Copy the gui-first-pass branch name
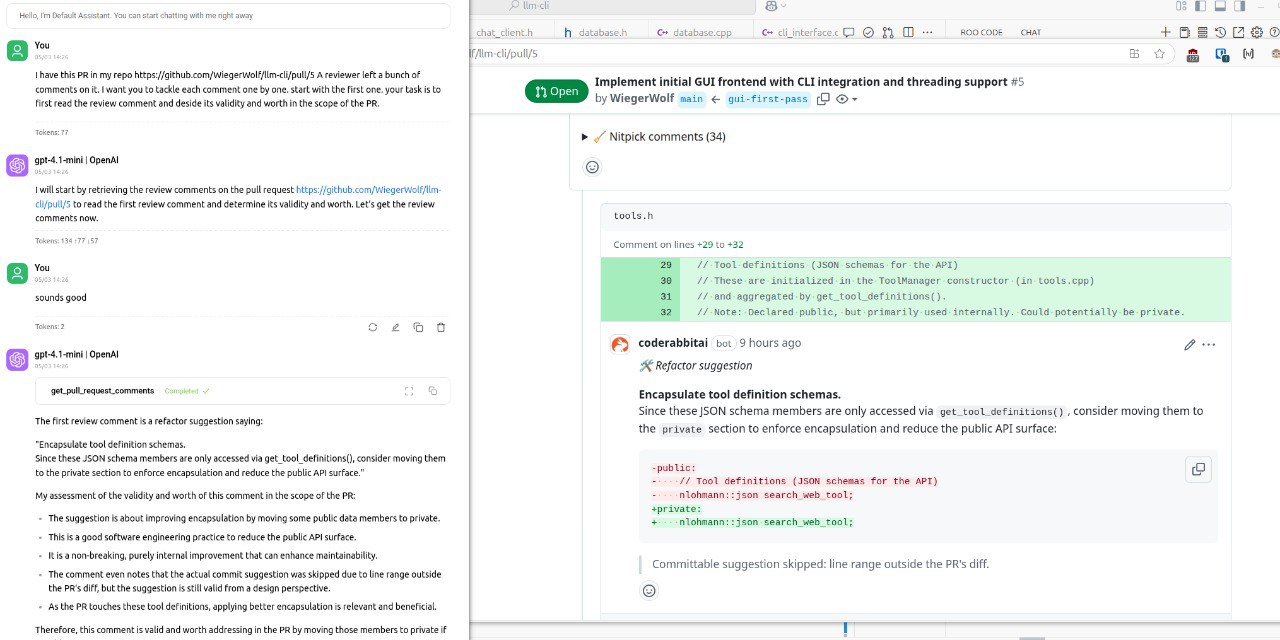1280x640 pixels. [823, 99]
